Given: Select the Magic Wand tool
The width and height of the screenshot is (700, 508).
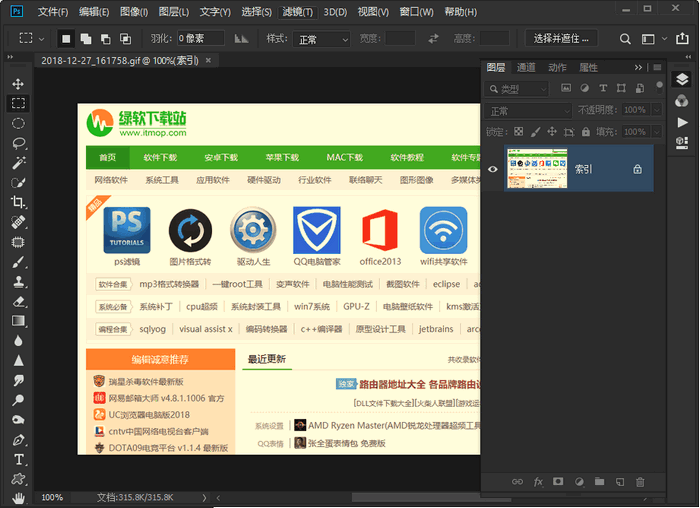Looking at the screenshot, I should 18,163.
